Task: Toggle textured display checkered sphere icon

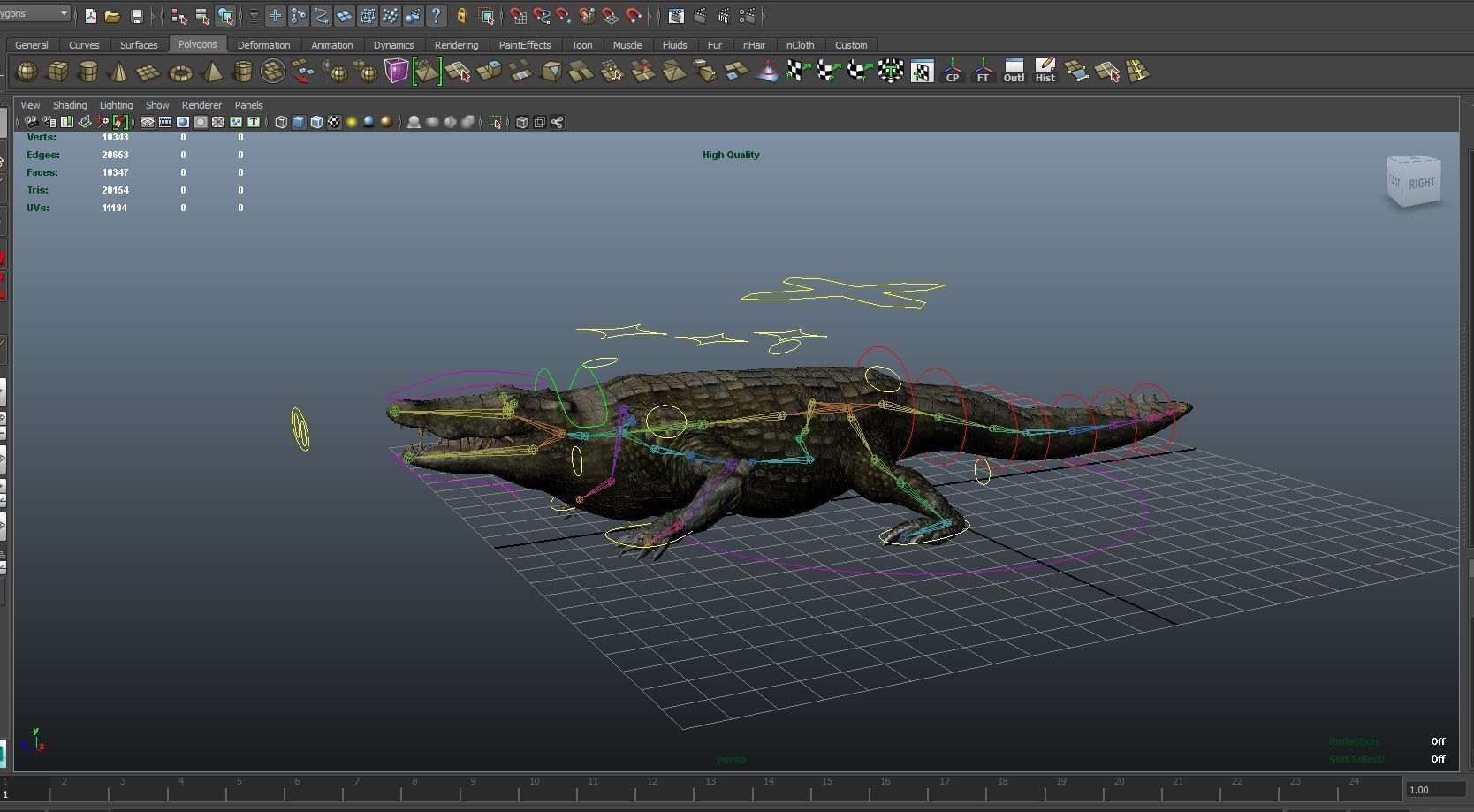Action: (334, 122)
